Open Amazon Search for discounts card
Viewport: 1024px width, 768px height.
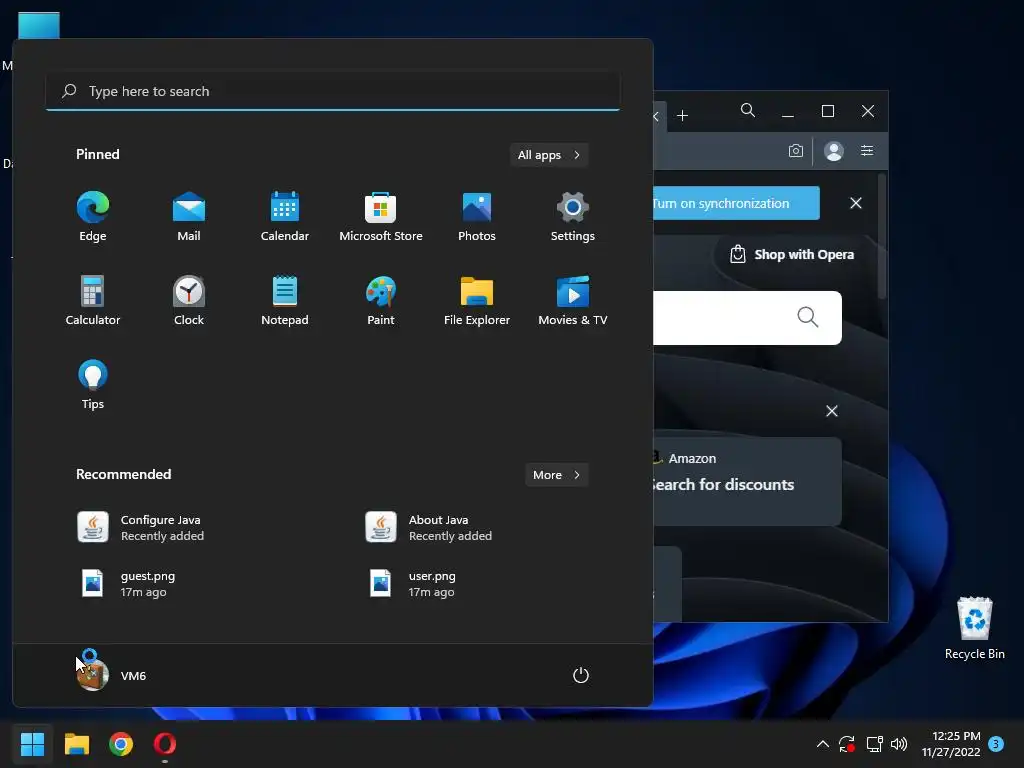click(747, 481)
